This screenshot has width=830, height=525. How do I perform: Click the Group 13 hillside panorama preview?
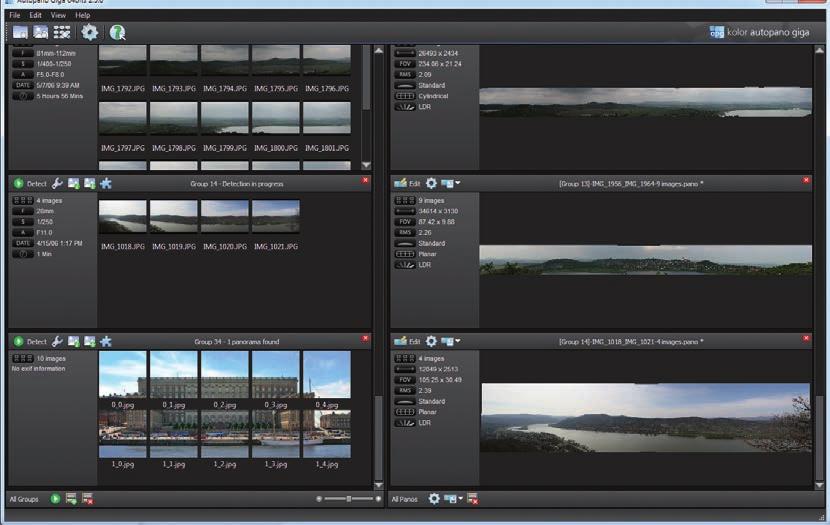646,260
